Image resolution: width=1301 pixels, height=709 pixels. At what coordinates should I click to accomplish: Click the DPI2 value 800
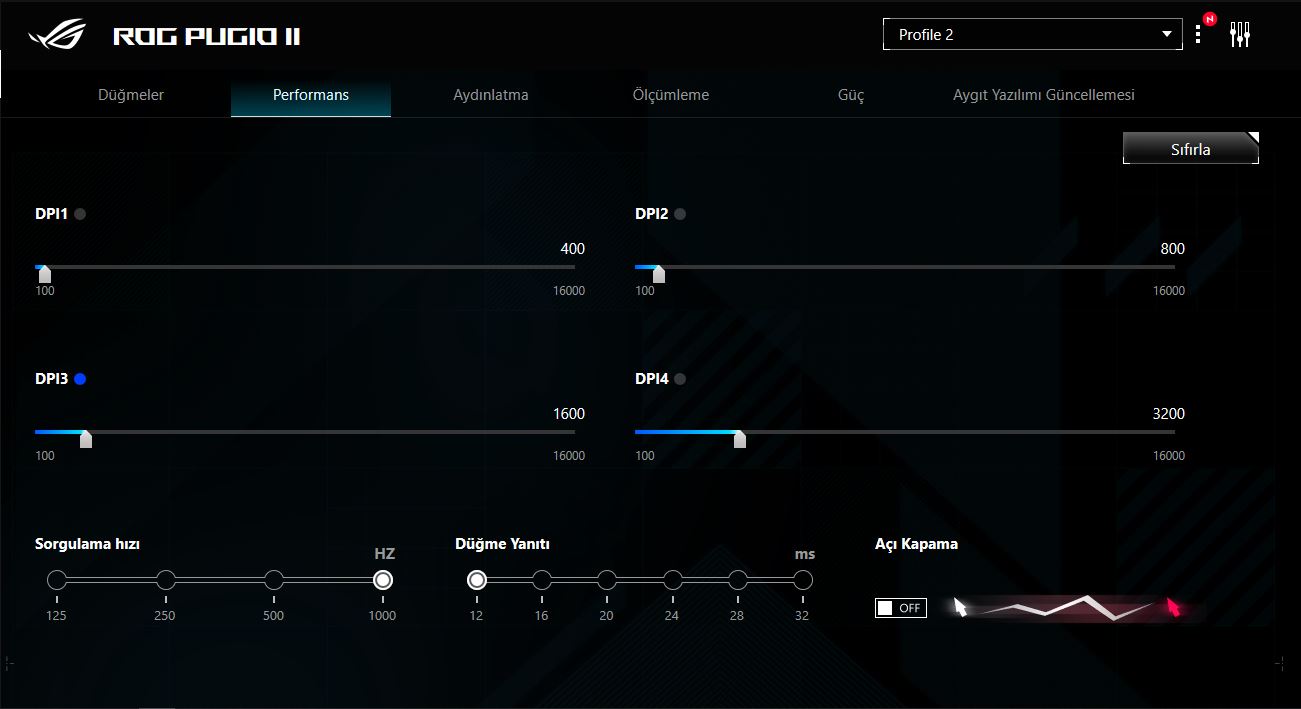point(1173,249)
